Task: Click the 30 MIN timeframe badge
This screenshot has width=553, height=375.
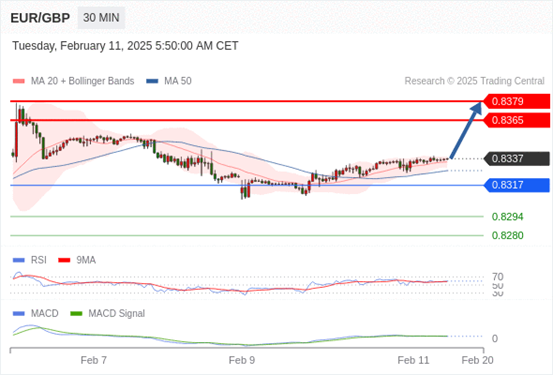Action: click(101, 18)
